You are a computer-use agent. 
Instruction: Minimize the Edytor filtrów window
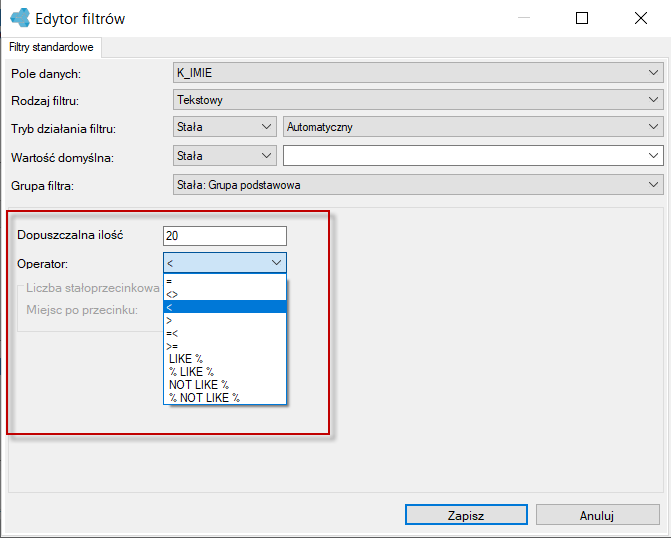coord(524,18)
